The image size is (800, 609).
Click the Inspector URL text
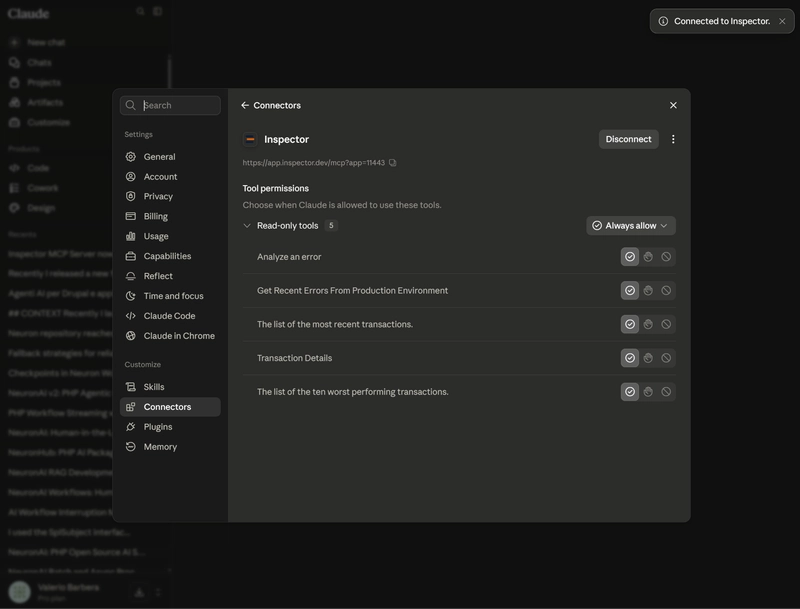[x=313, y=163]
